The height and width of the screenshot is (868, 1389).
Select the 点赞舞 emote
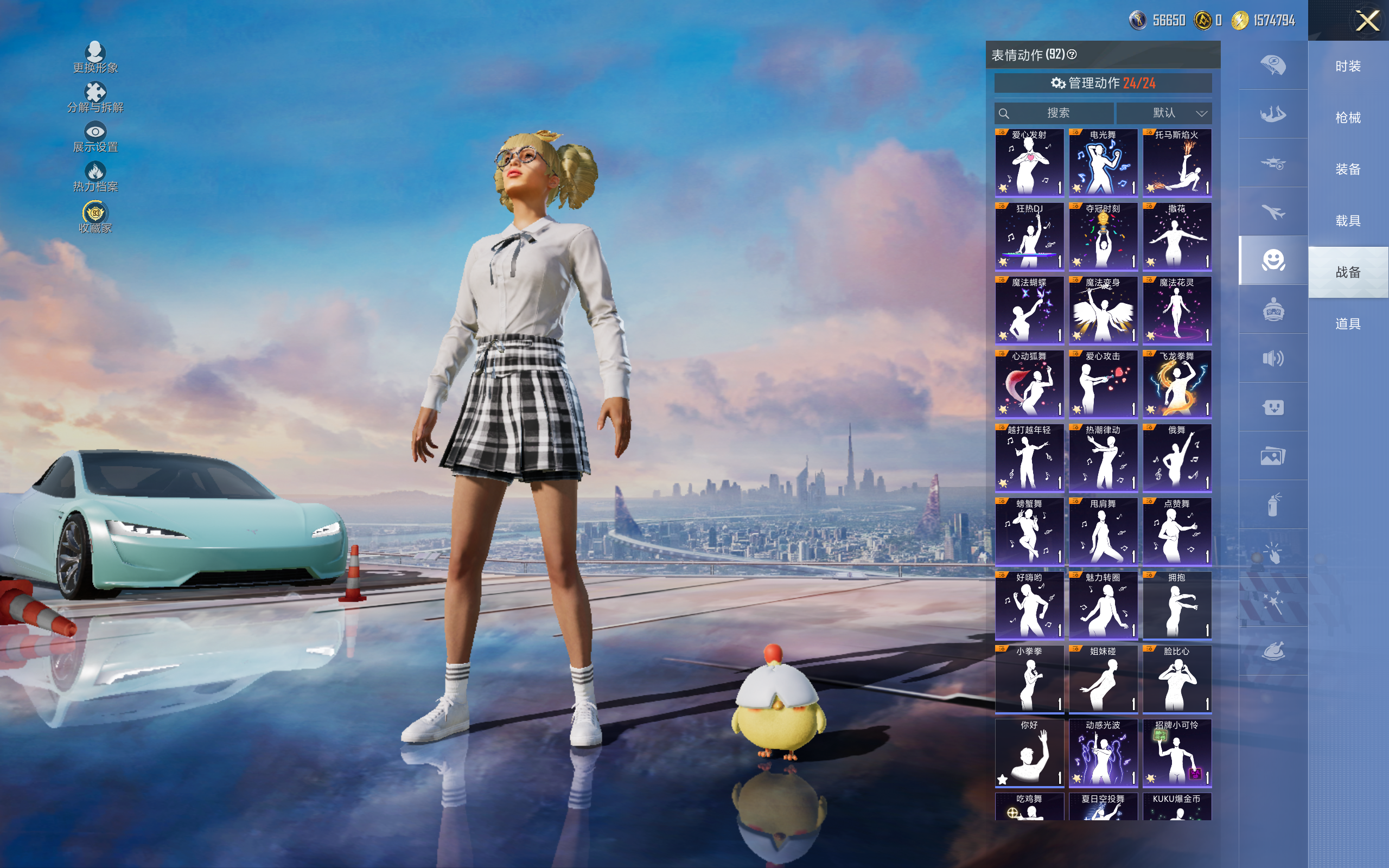[1177, 532]
